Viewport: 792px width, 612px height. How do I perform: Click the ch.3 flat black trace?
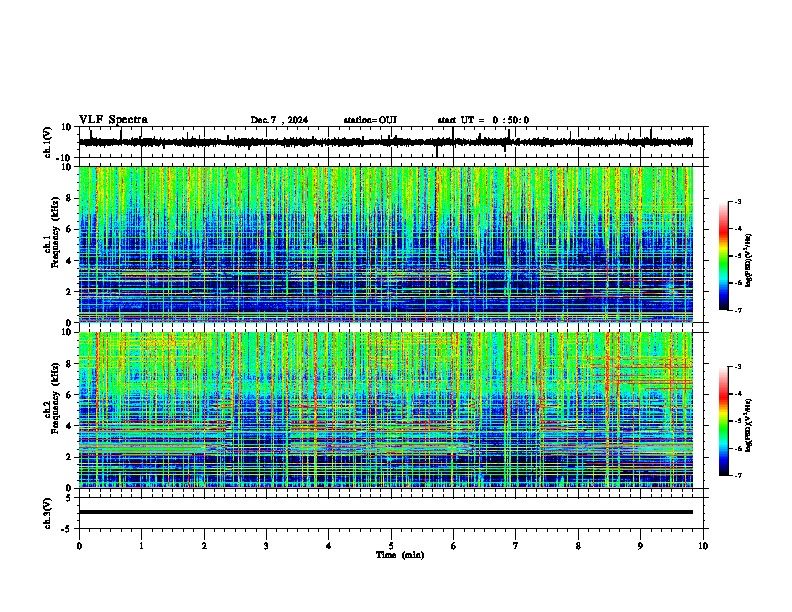[385, 512]
